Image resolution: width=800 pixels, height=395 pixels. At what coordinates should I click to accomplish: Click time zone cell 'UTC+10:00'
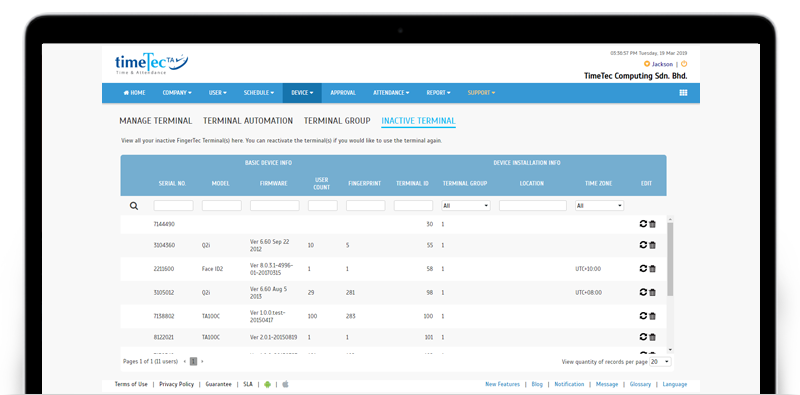(x=588, y=269)
